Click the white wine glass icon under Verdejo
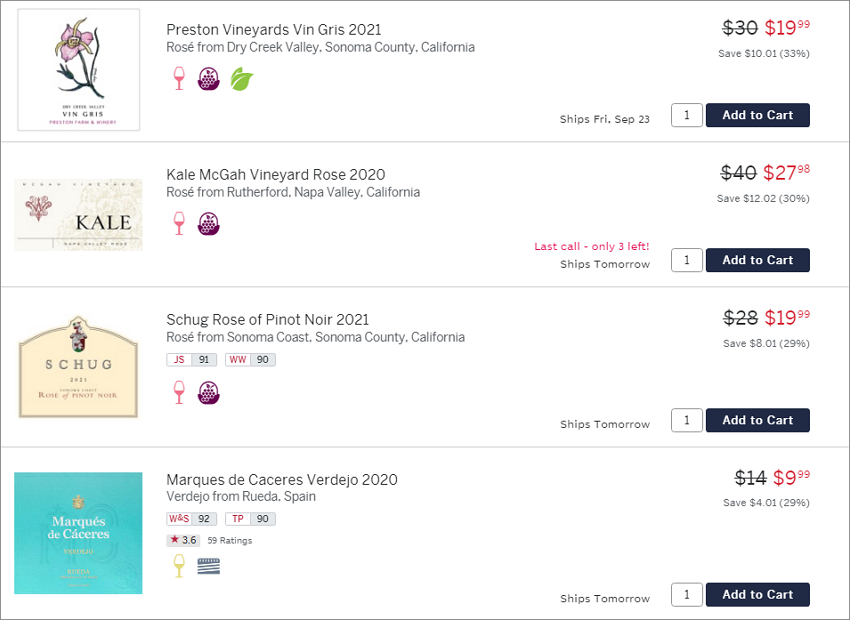Image resolution: width=850 pixels, height=620 pixels. click(x=179, y=566)
